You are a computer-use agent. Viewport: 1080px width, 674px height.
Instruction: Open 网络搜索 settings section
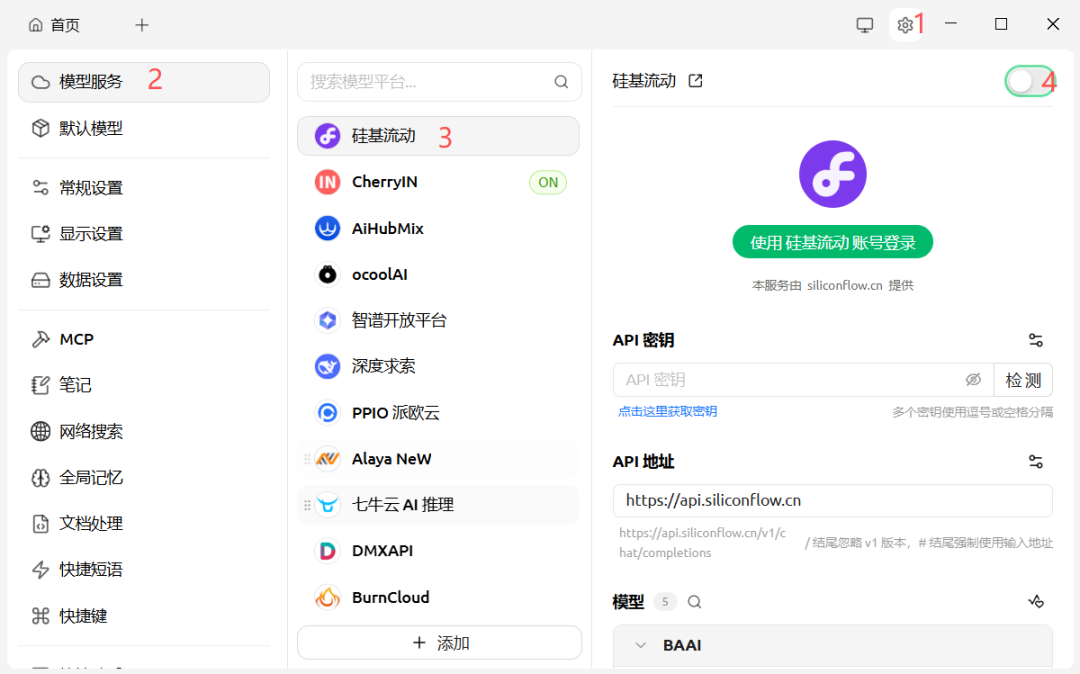click(x=144, y=431)
